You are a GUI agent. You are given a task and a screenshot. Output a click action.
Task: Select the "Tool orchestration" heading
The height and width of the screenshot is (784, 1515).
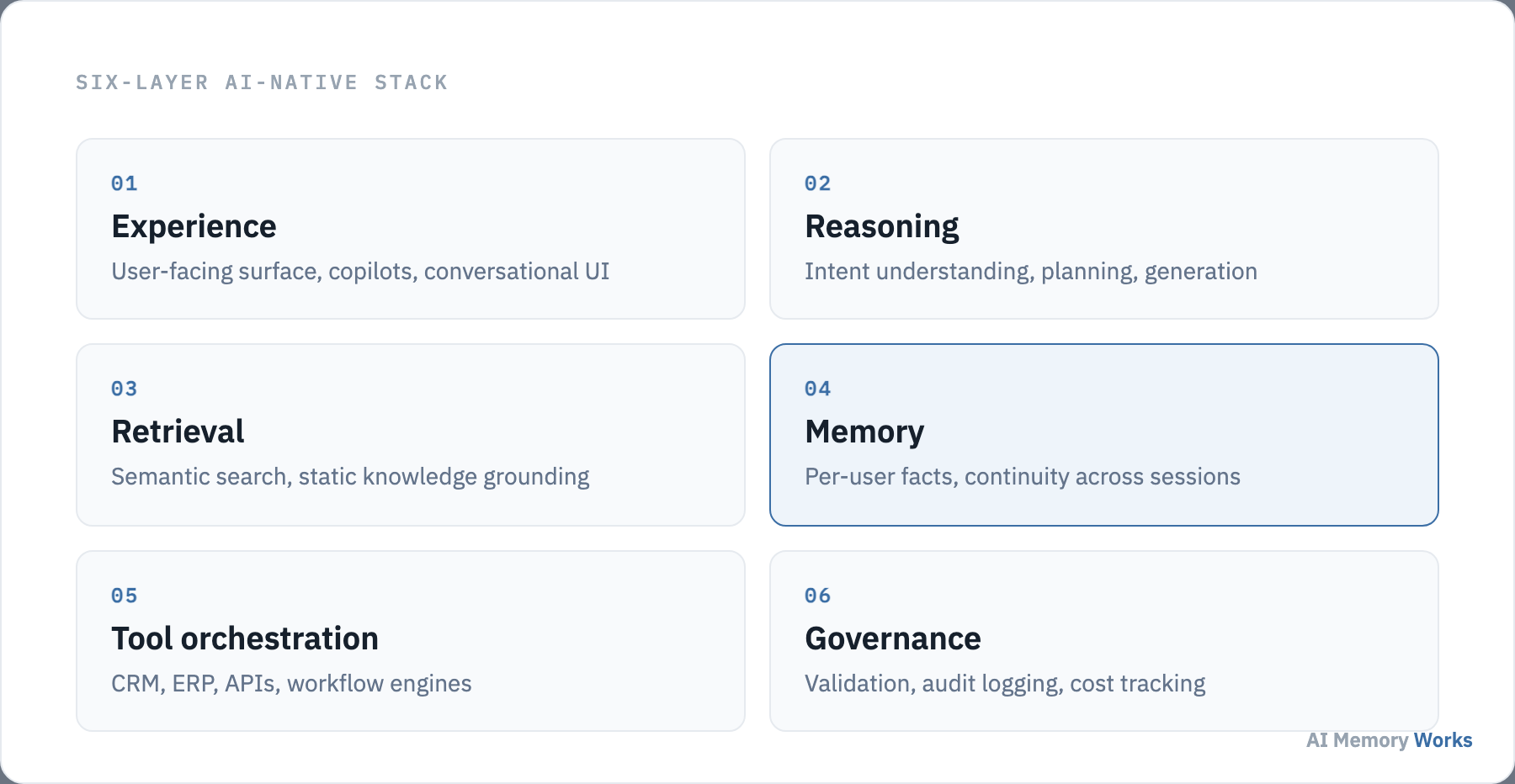[x=245, y=638]
